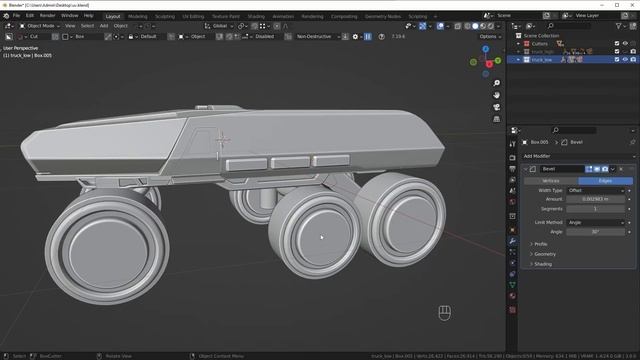The width and height of the screenshot is (640, 360).
Task: Open the Scene properties tab icon
Action: (512, 191)
